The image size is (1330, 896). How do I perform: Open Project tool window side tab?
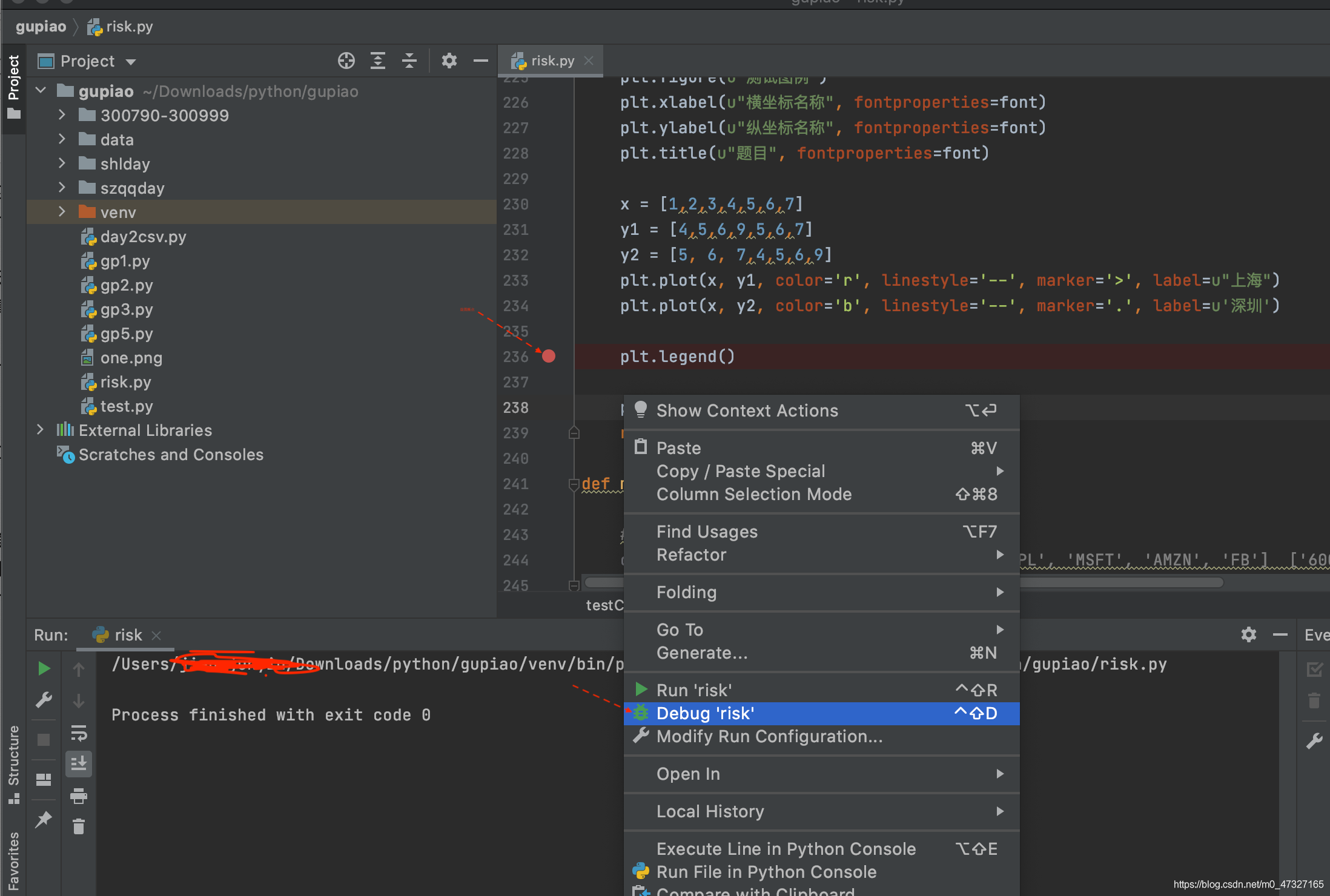pos(13,87)
